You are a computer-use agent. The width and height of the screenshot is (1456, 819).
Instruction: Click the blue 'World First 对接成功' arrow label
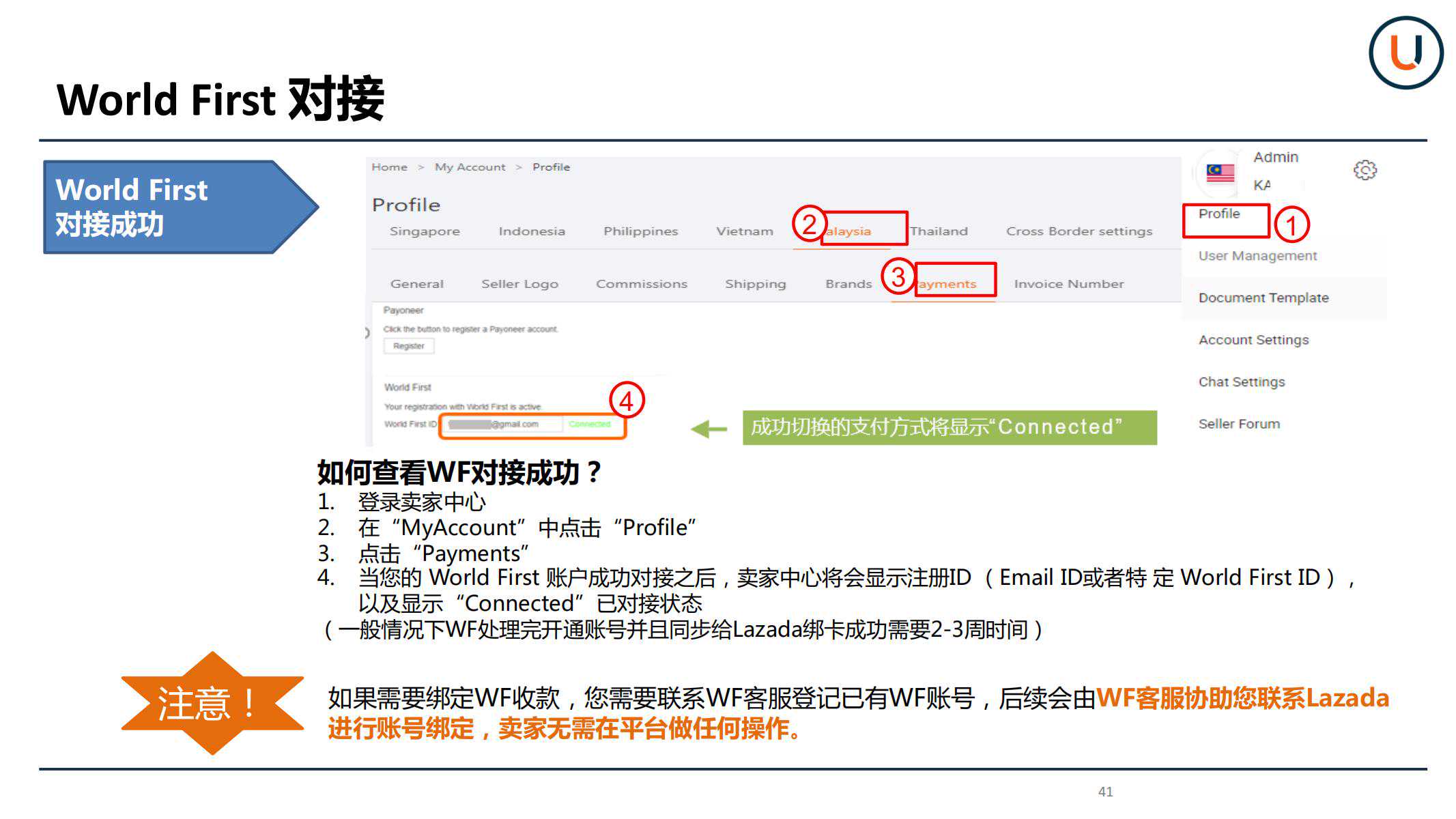(180, 207)
